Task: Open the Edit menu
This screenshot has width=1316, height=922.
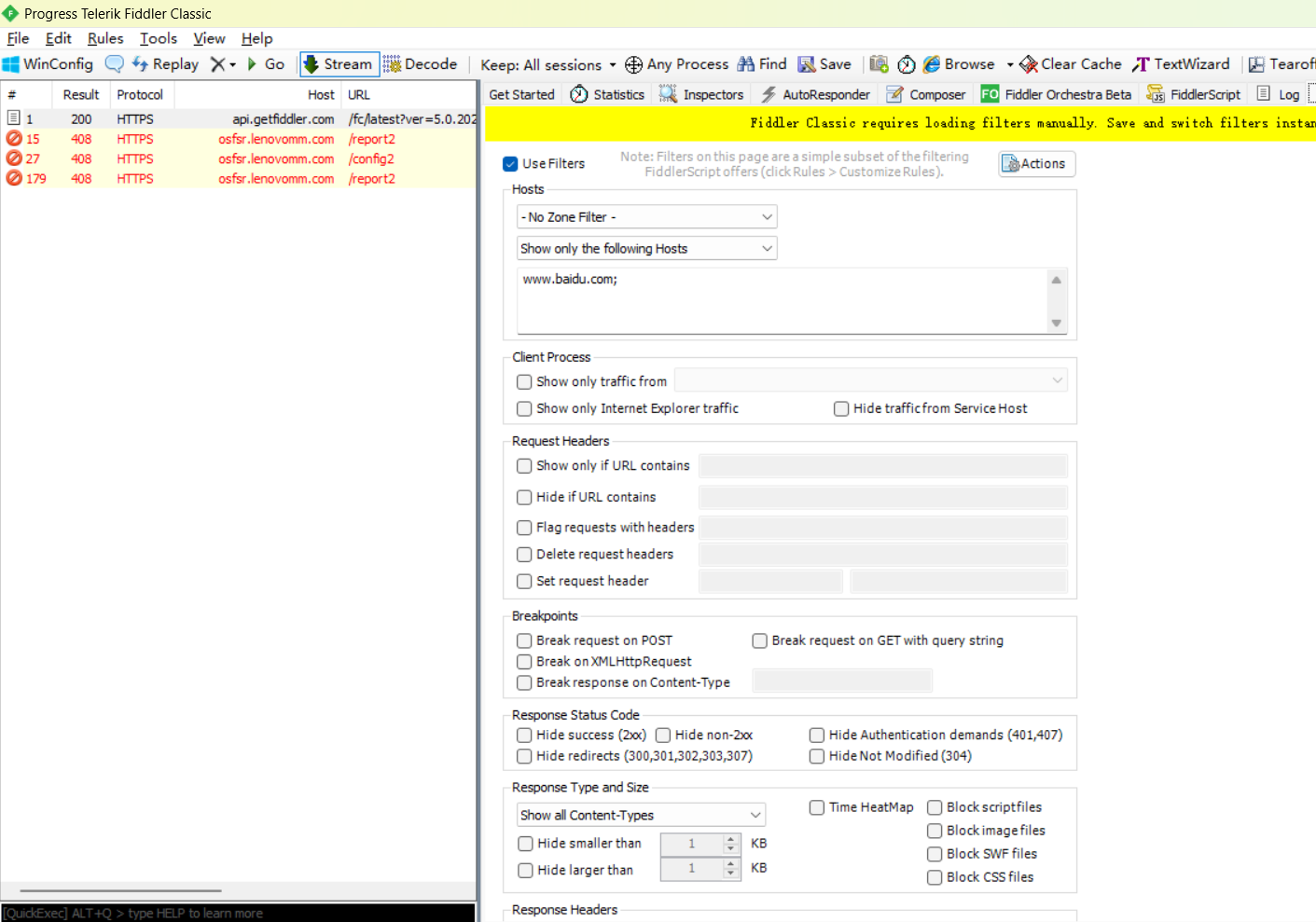Action: [x=58, y=38]
